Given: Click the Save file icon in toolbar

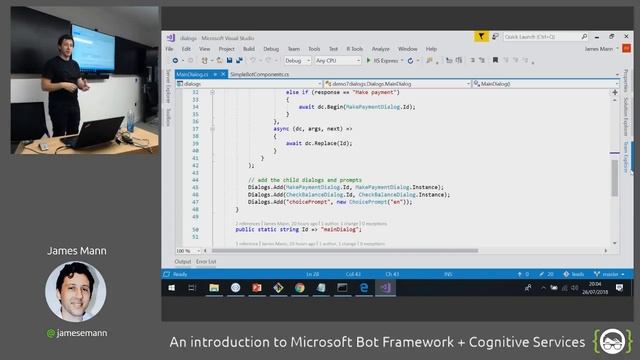Looking at the screenshot, I should point(229,60).
